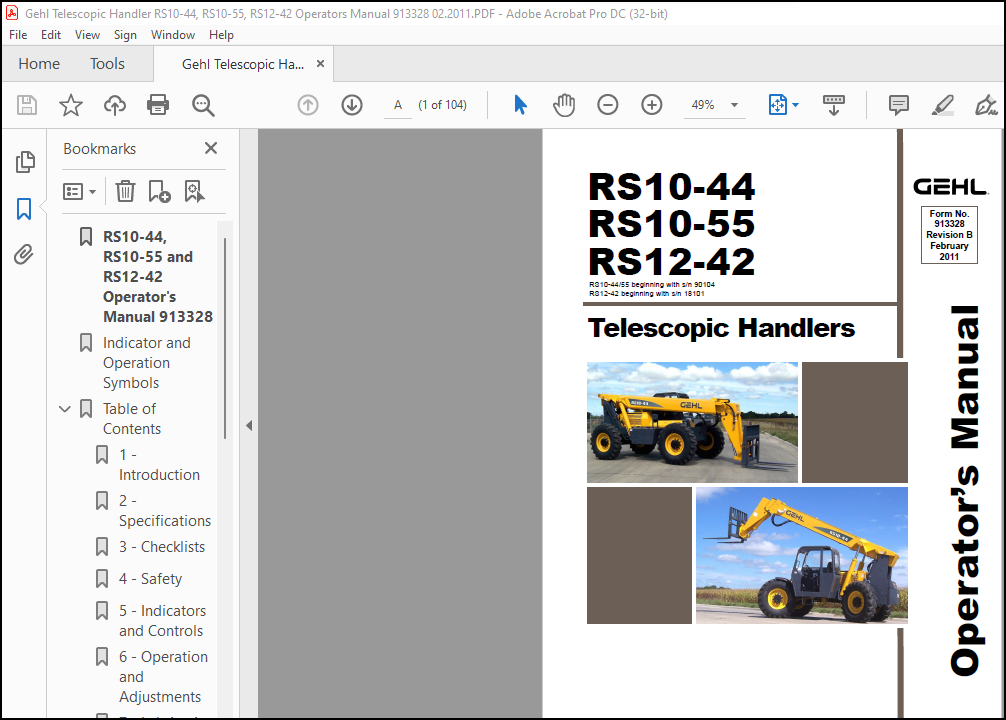Open 6 - Operation and Adjustments bookmark
This screenshot has height=720, width=1006.
point(164,676)
